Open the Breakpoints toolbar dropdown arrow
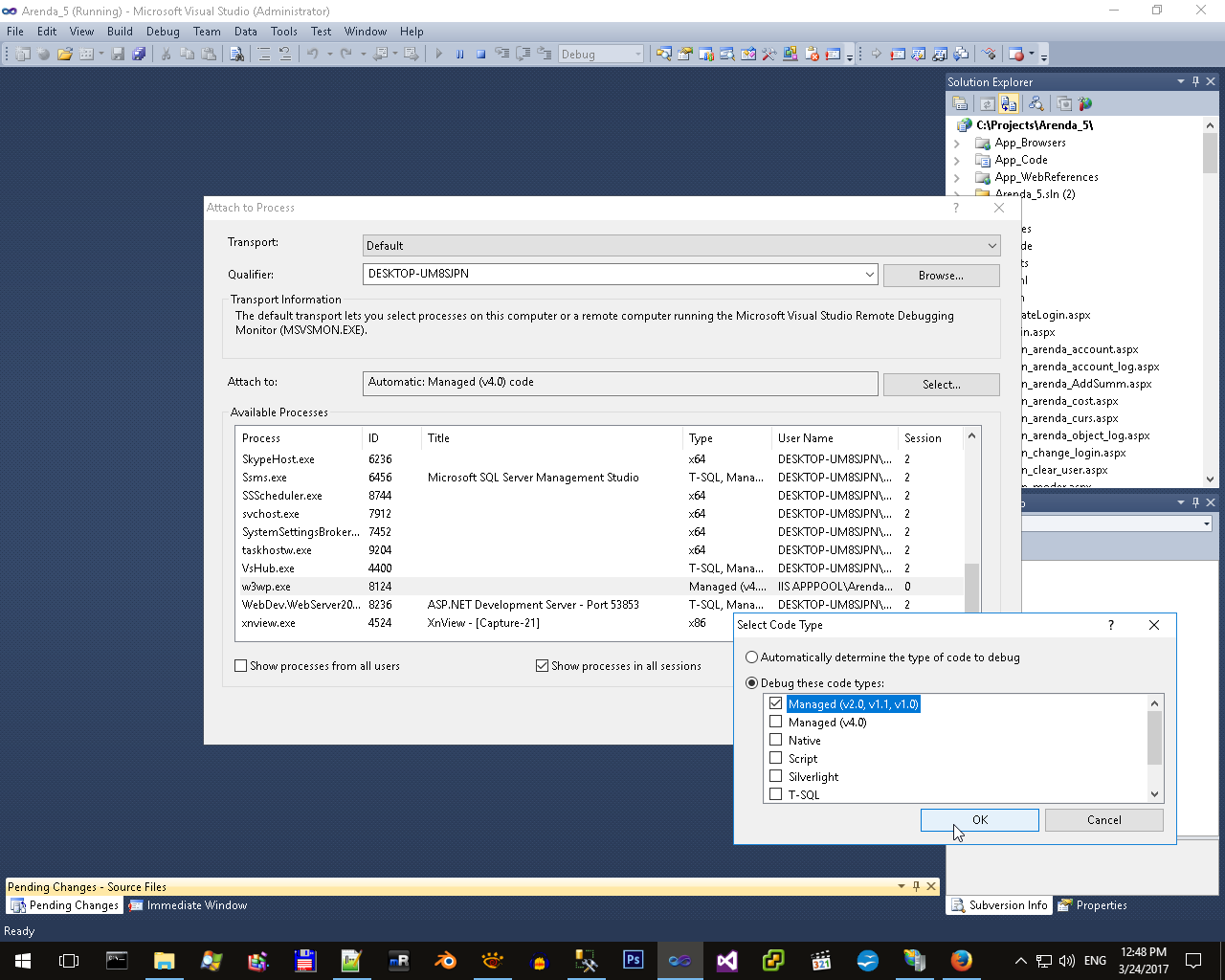Image resolution: width=1225 pixels, height=980 pixels. (1033, 55)
